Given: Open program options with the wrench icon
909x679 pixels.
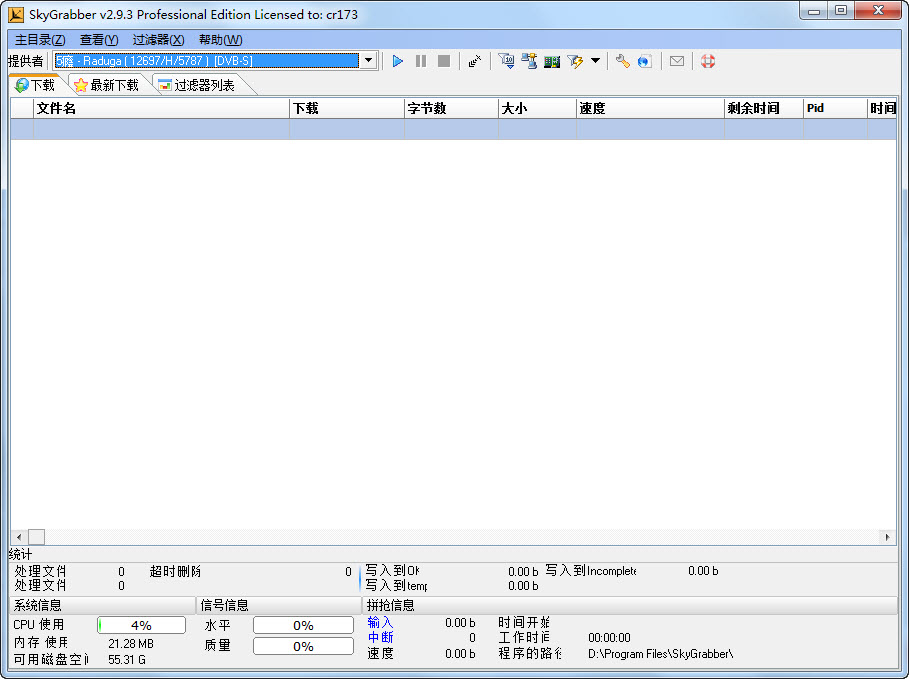Looking at the screenshot, I should click(623, 61).
